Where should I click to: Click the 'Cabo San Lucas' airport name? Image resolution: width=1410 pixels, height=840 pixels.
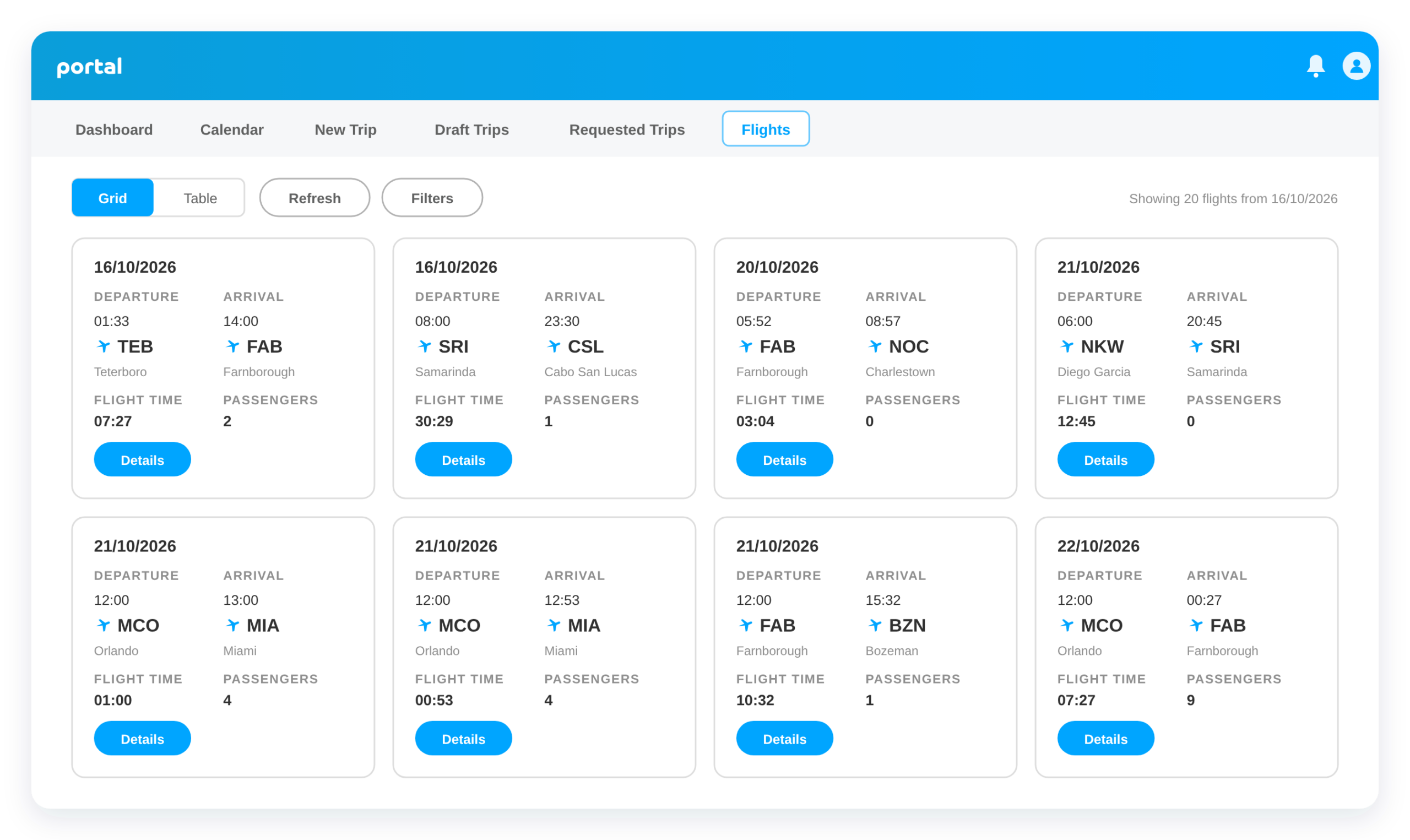[x=590, y=372]
